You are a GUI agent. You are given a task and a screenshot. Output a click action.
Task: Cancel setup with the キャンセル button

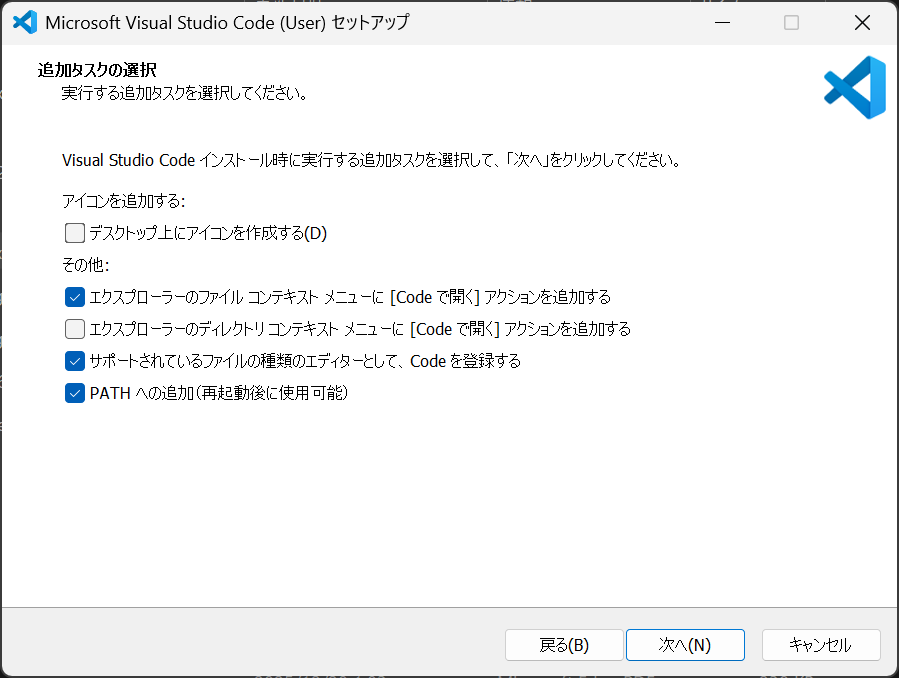[x=820, y=645]
